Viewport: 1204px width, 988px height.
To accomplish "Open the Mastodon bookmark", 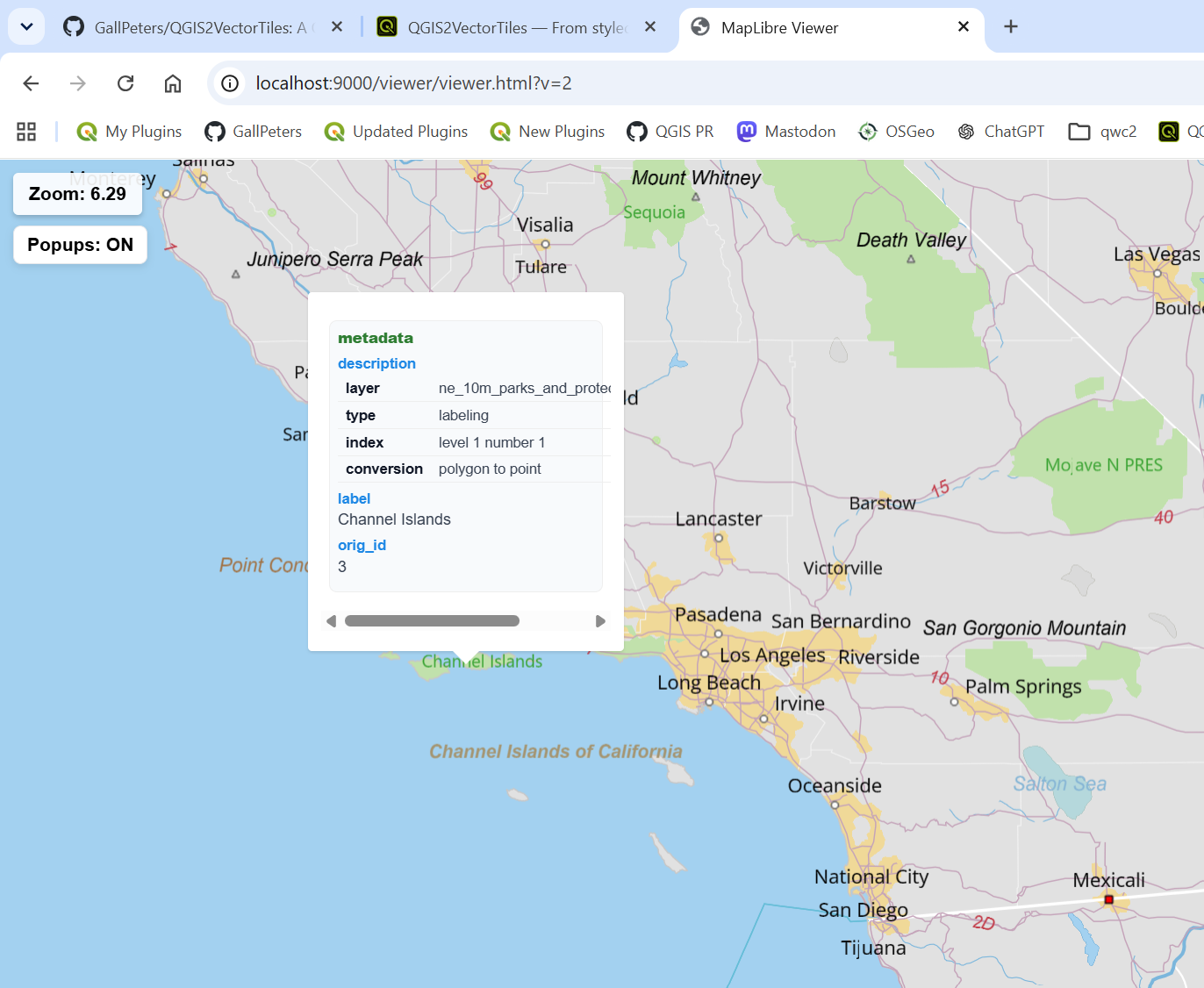I will [786, 132].
